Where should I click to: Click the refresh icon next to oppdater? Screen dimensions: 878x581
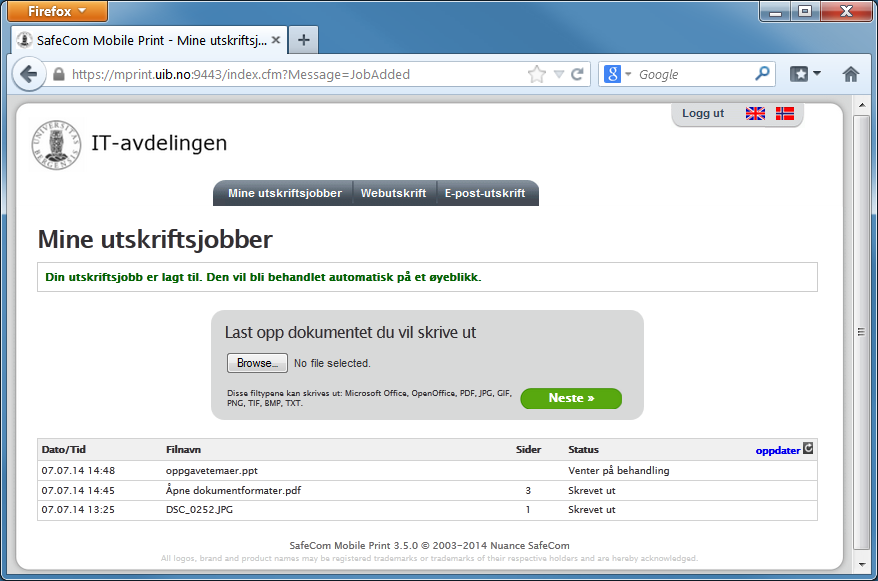point(809,449)
